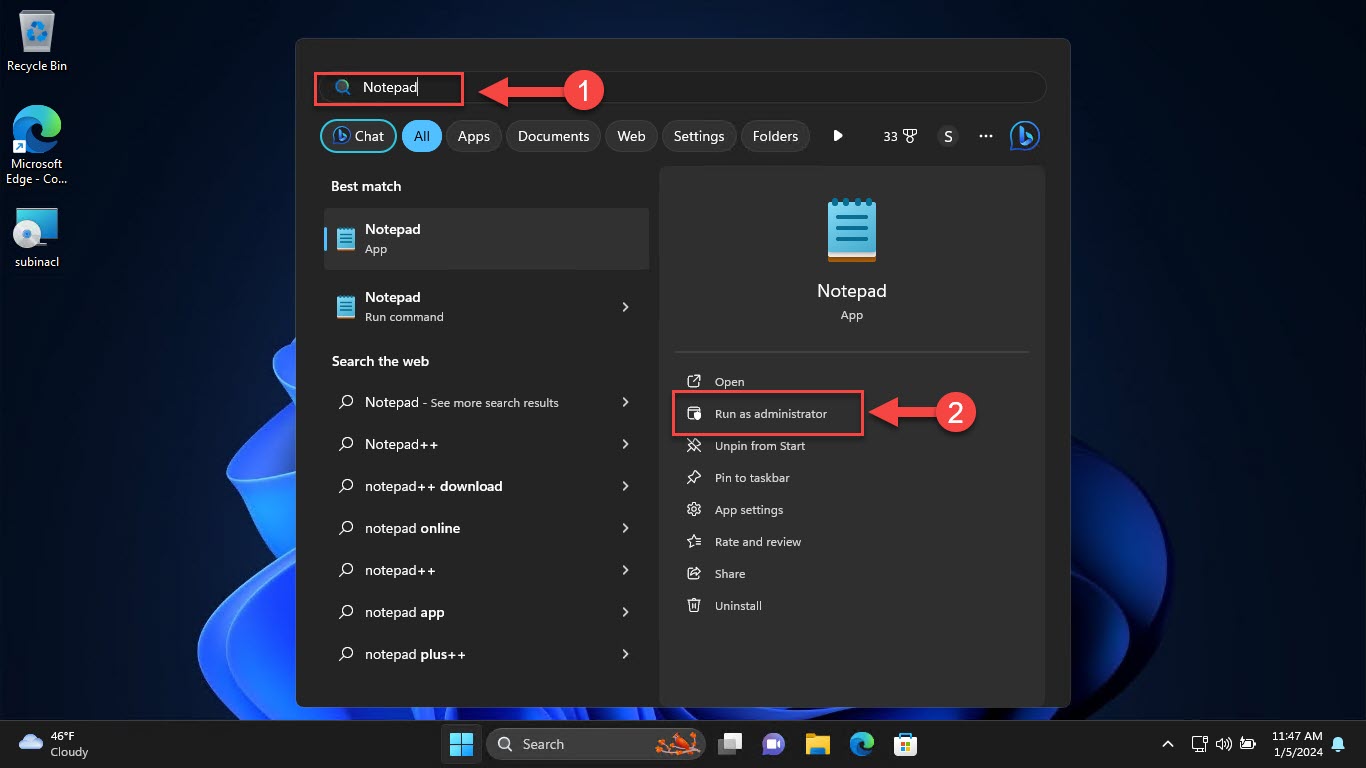Open File Explorer from the taskbar

coord(818,744)
